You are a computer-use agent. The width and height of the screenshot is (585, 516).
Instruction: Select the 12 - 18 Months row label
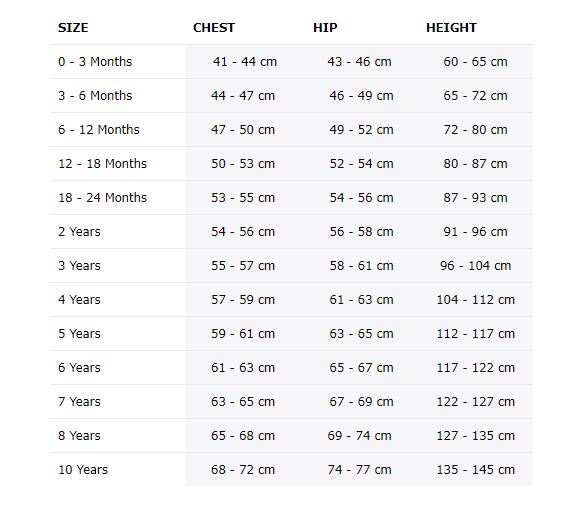pos(103,163)
